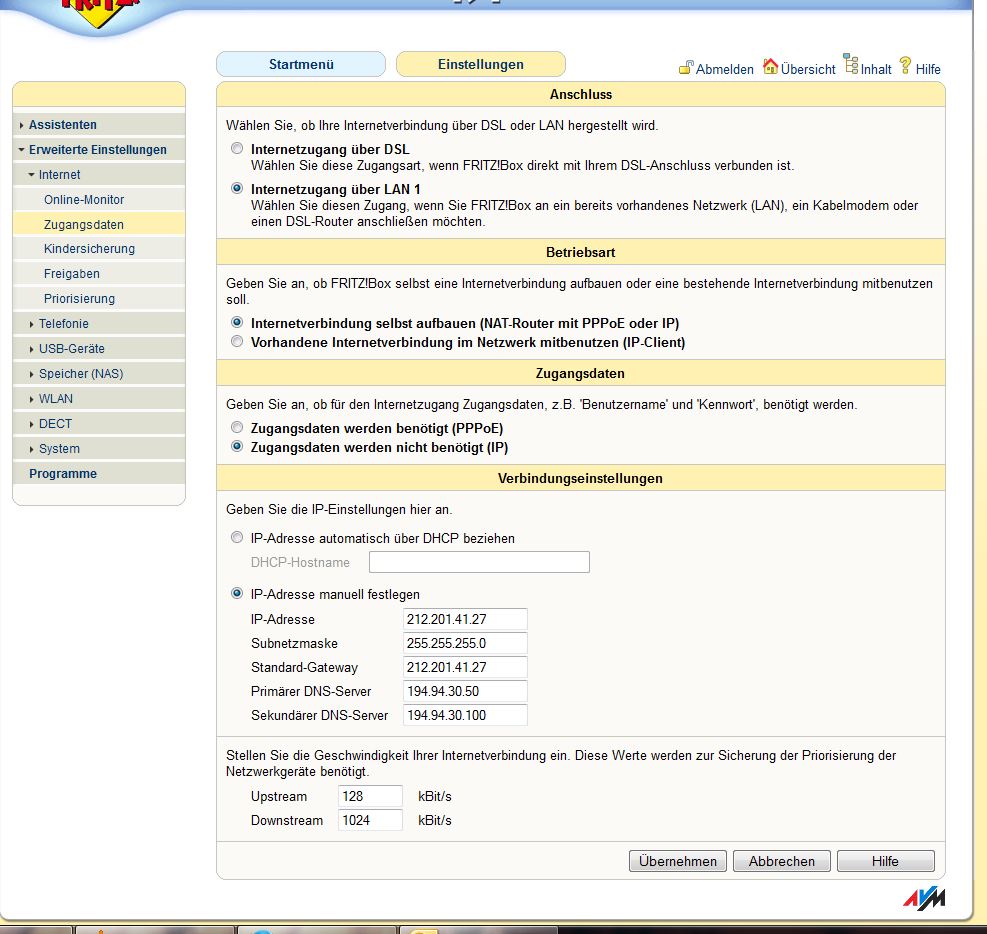
Task: Select Zugangsdaten werden benötigt (PPPoE)
Action: [237, 427]
